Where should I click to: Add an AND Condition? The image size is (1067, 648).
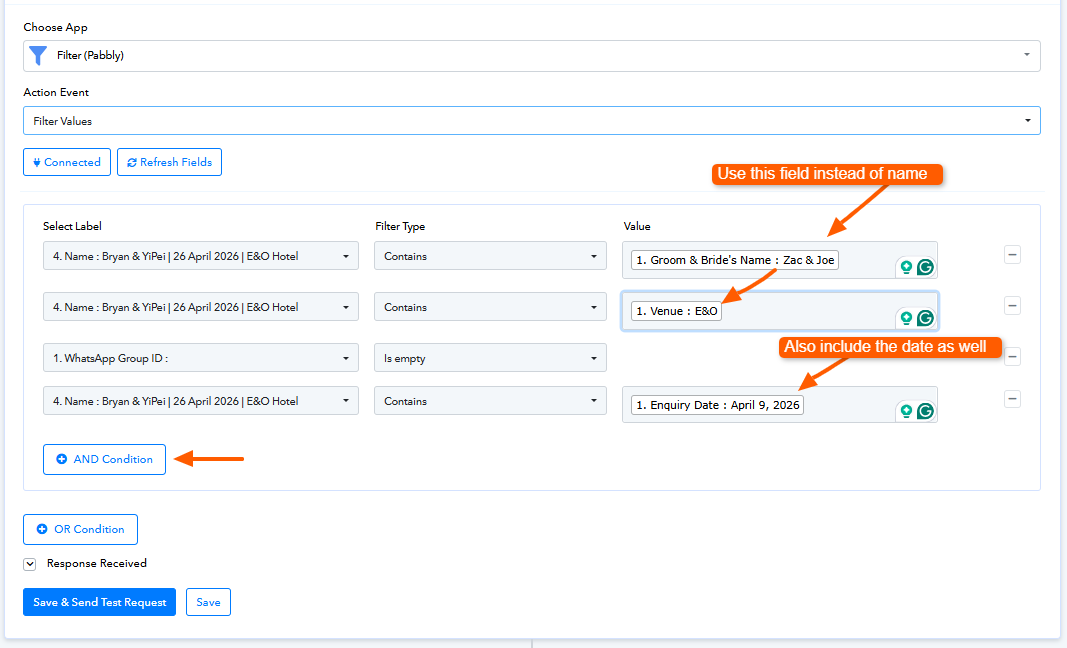[104, 459]
